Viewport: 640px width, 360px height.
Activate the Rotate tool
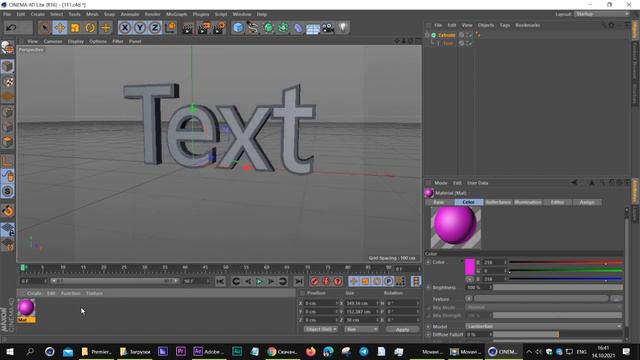90,28
